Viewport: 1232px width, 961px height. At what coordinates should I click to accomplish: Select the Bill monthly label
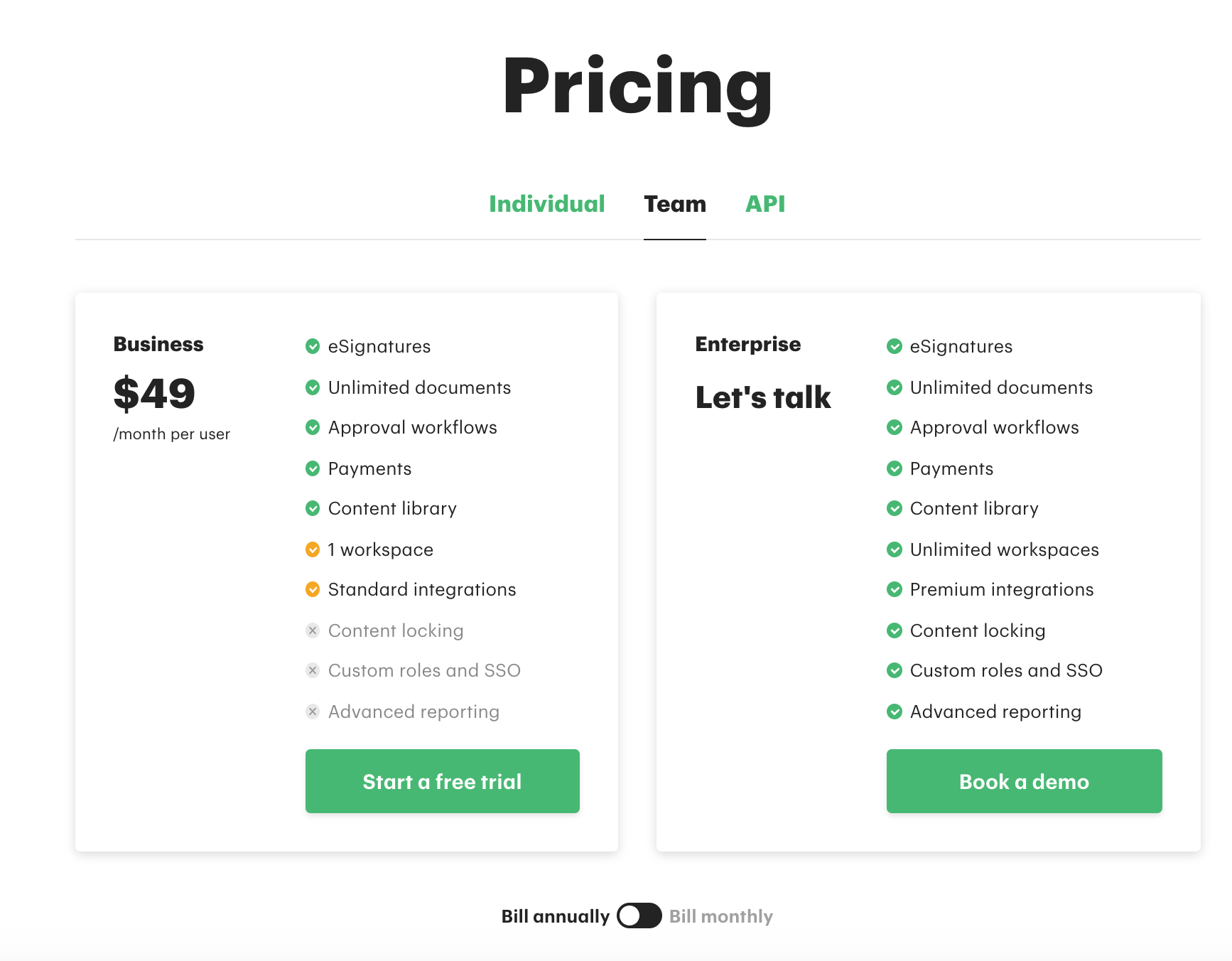[720, 916]
